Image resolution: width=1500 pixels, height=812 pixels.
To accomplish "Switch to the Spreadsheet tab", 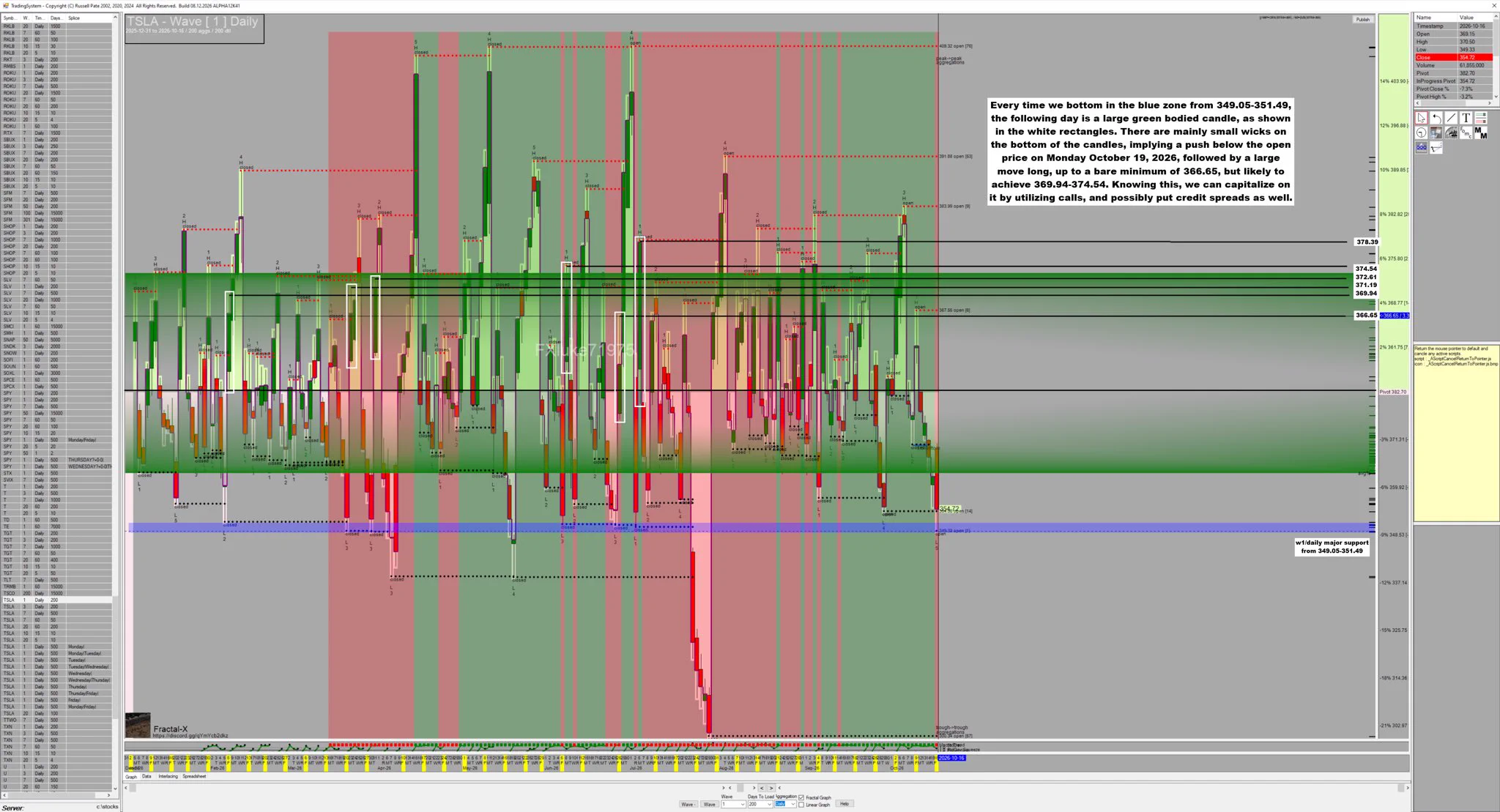I will [x=194, y=777].
